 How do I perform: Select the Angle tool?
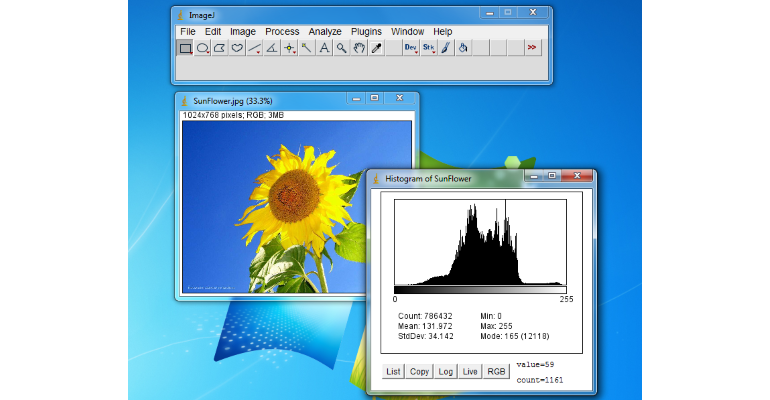(x=272, y=48)
